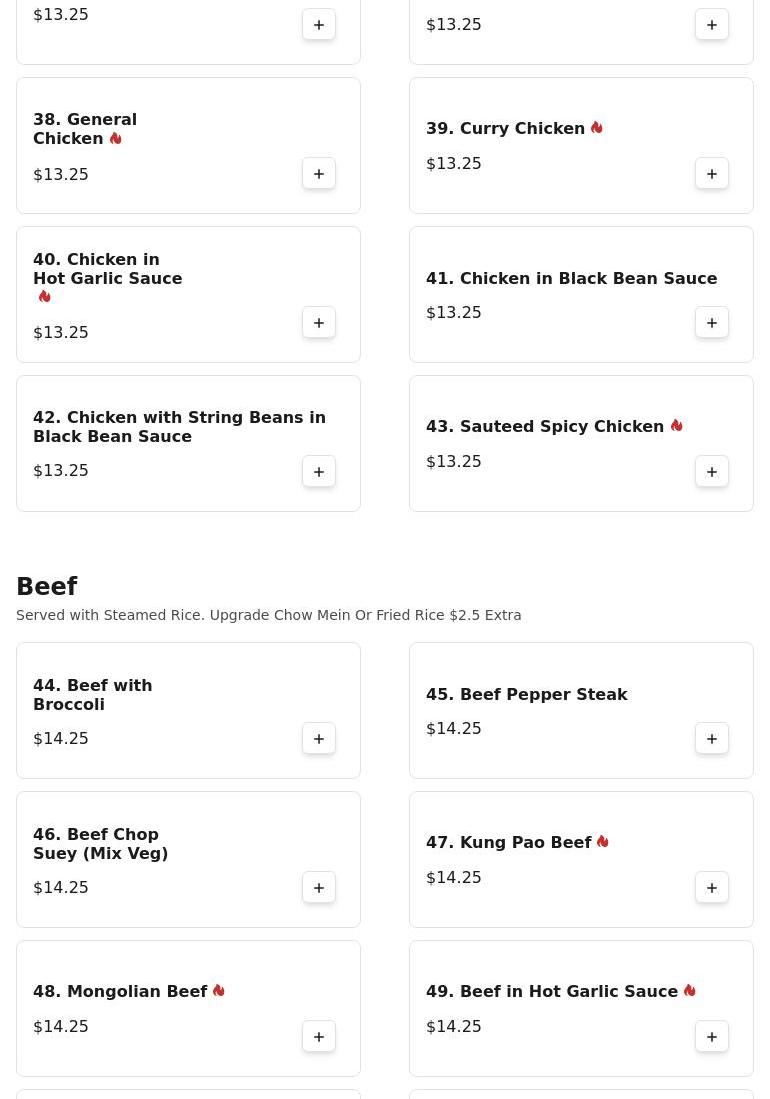Add Curry Chicken using plus button
770x1099 pixels.
pos(712,174)
